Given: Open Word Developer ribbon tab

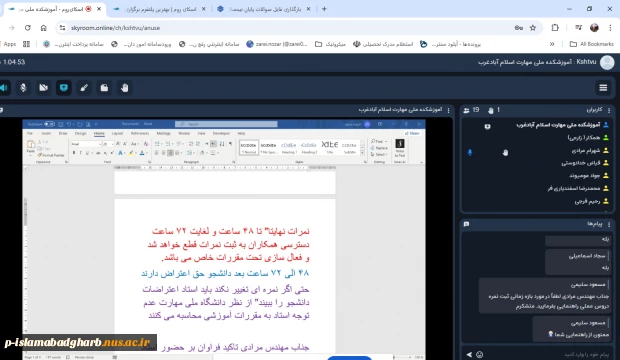Looking at the screenshot, I should click(x=221, y=133).
